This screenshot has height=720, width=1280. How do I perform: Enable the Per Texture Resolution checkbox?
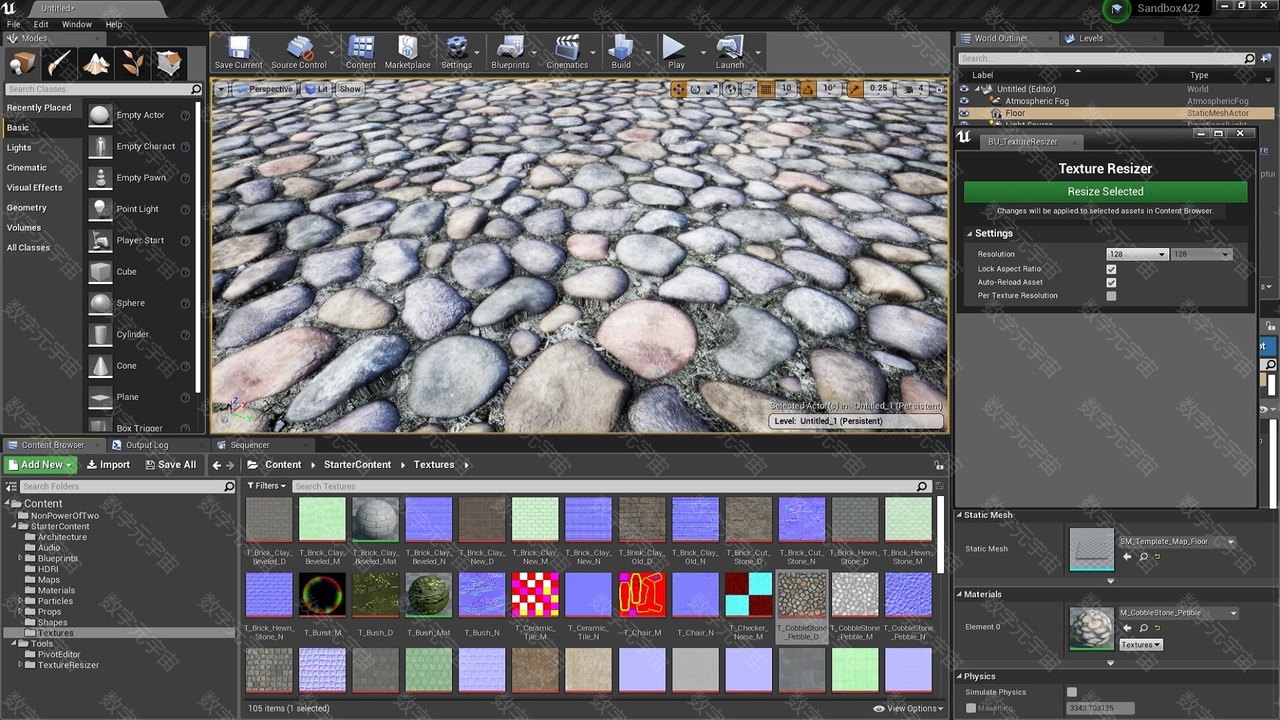pos(1111,296)
